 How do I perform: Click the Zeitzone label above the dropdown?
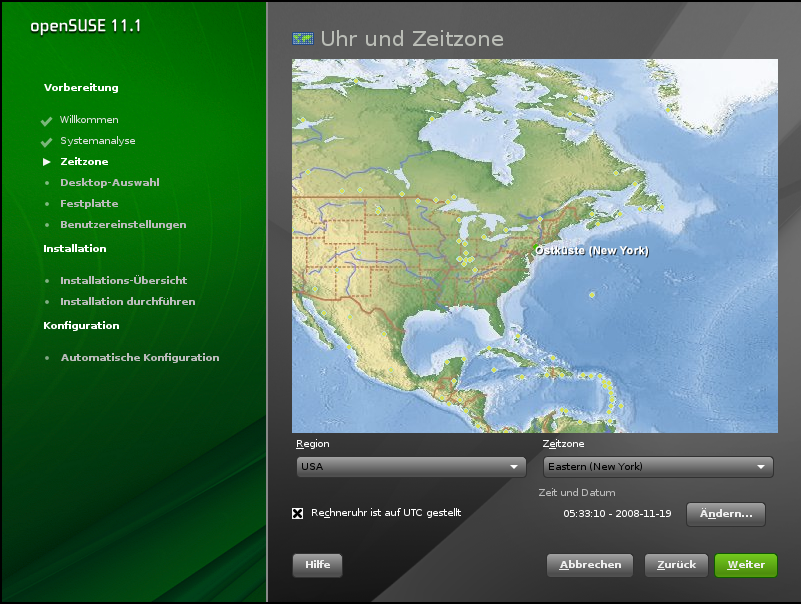click(x=563, y=444)
